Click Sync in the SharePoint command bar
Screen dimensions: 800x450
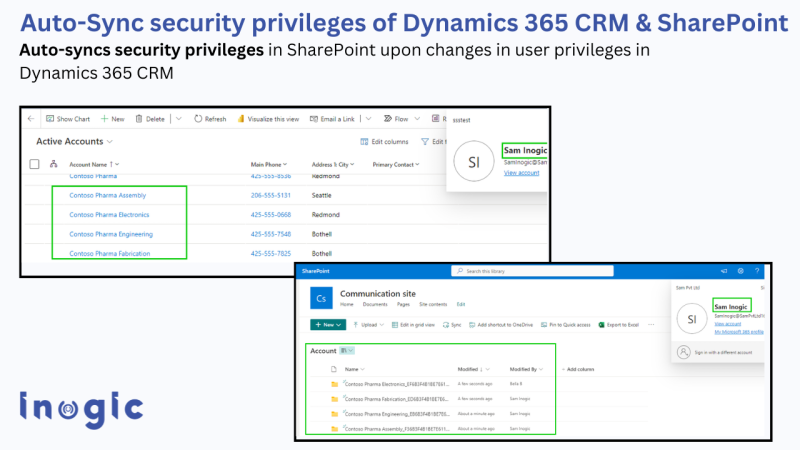click(x=451, y=325)
